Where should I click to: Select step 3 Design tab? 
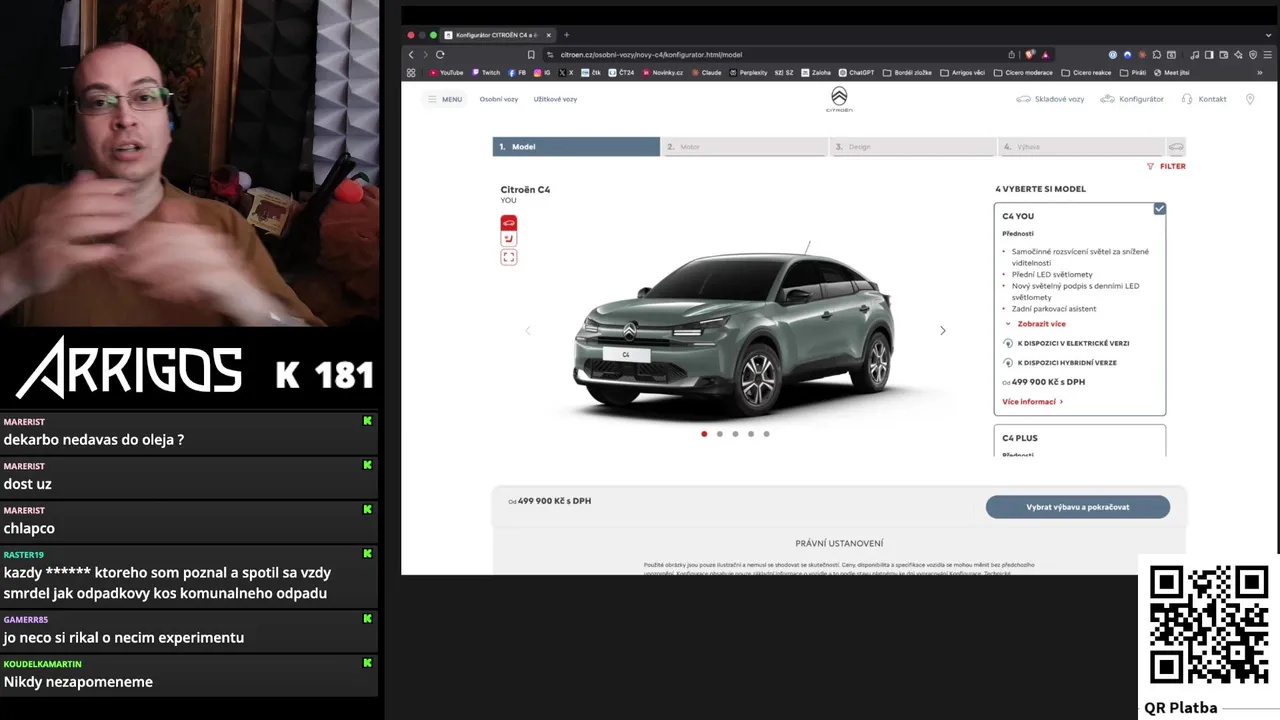tap(912, 147)
